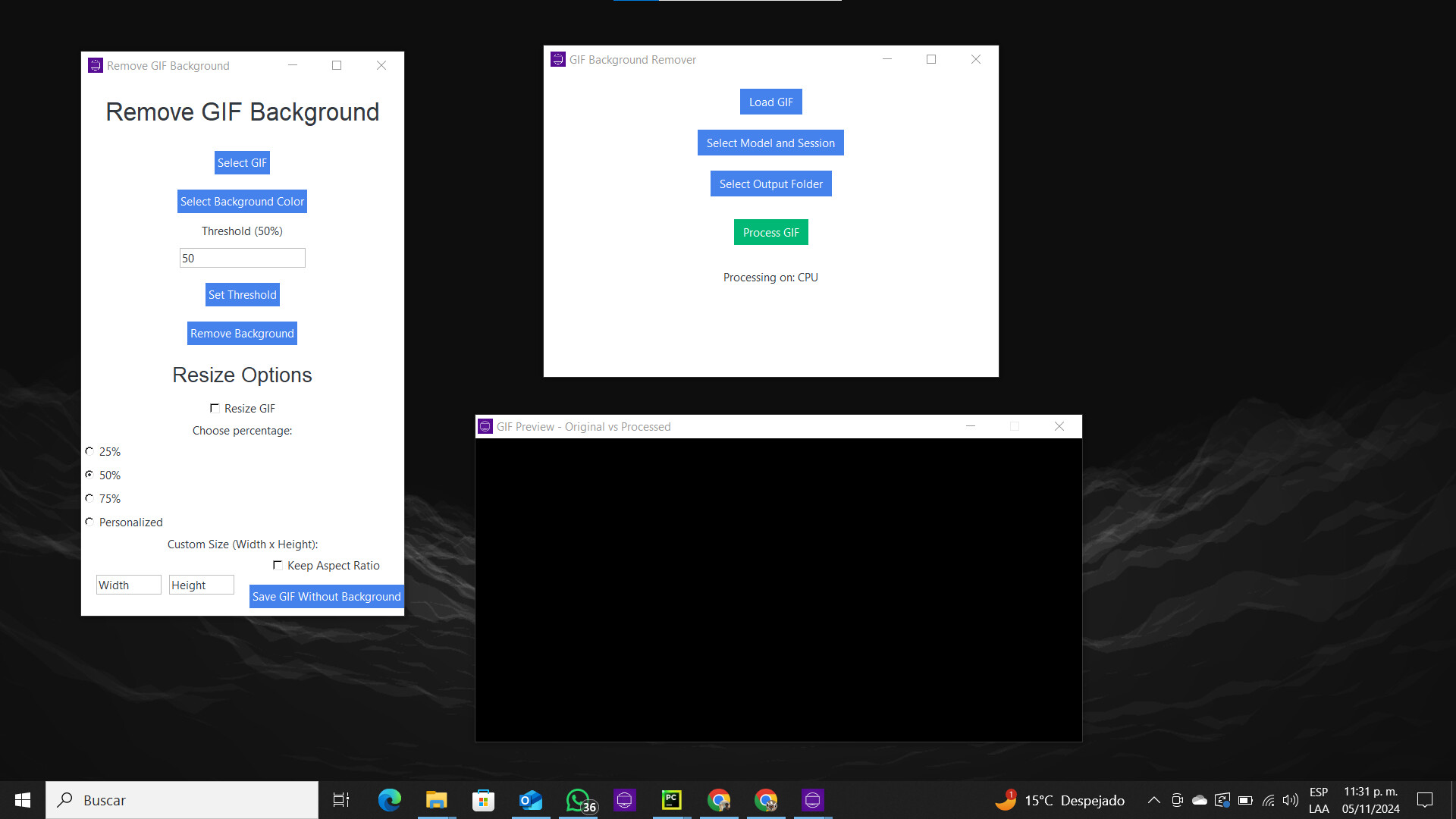
Task: Click the Process GIF button
Action: pos(770,232)
